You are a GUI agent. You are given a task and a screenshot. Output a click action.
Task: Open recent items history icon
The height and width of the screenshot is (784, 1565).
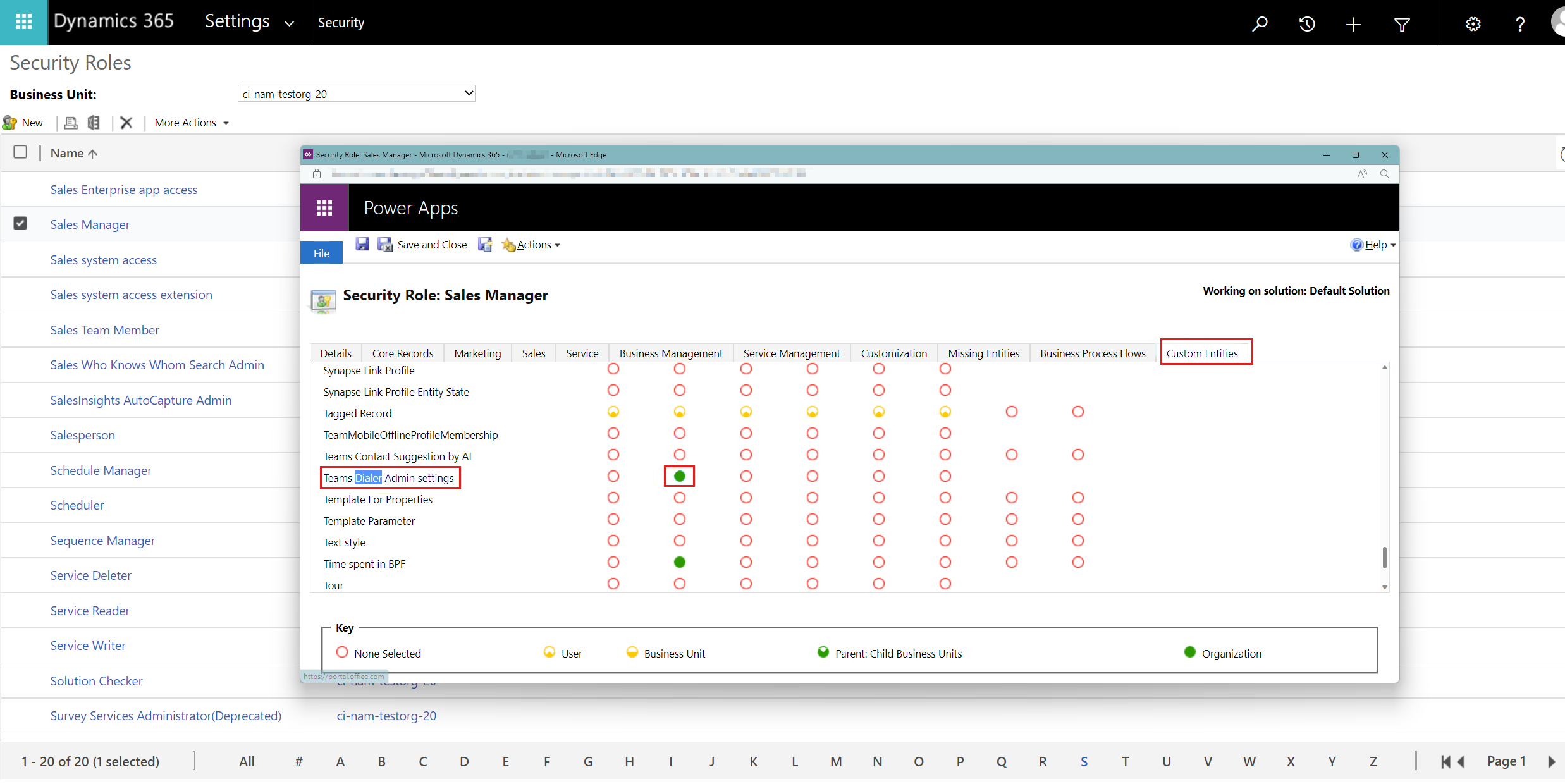coord(1307,24)
